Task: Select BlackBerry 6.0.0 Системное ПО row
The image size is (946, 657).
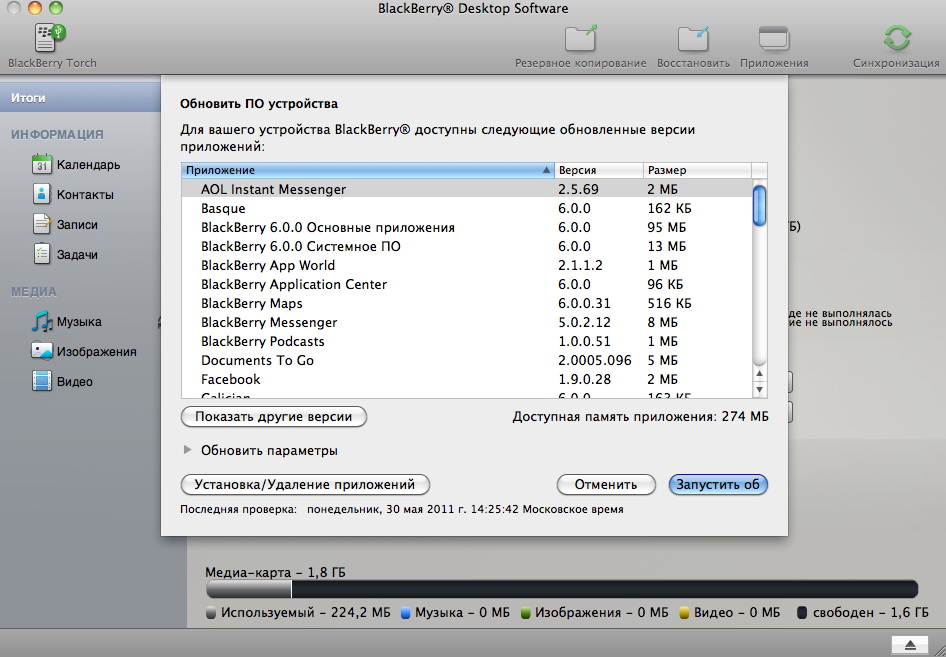Action: [467, 247]
